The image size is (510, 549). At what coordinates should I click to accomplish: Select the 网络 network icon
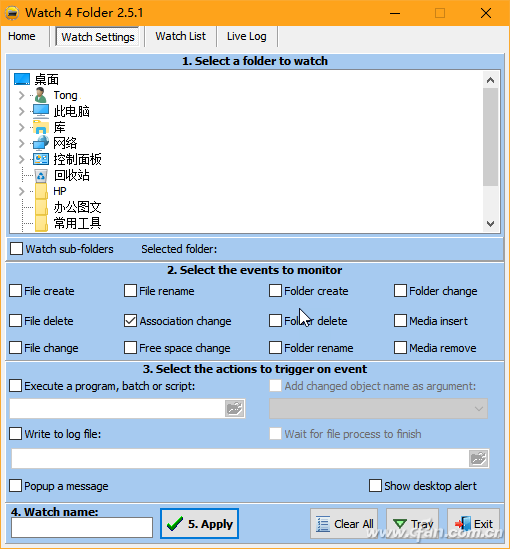coord(41,143)
